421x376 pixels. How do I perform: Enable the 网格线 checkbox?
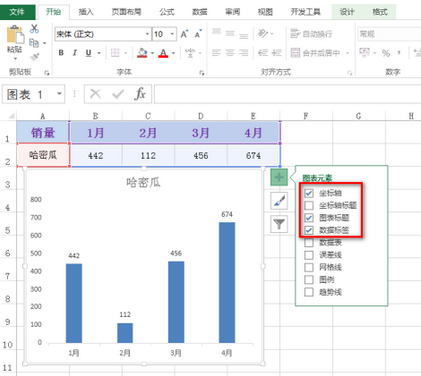pyautogui.click(x=309, y=267)
